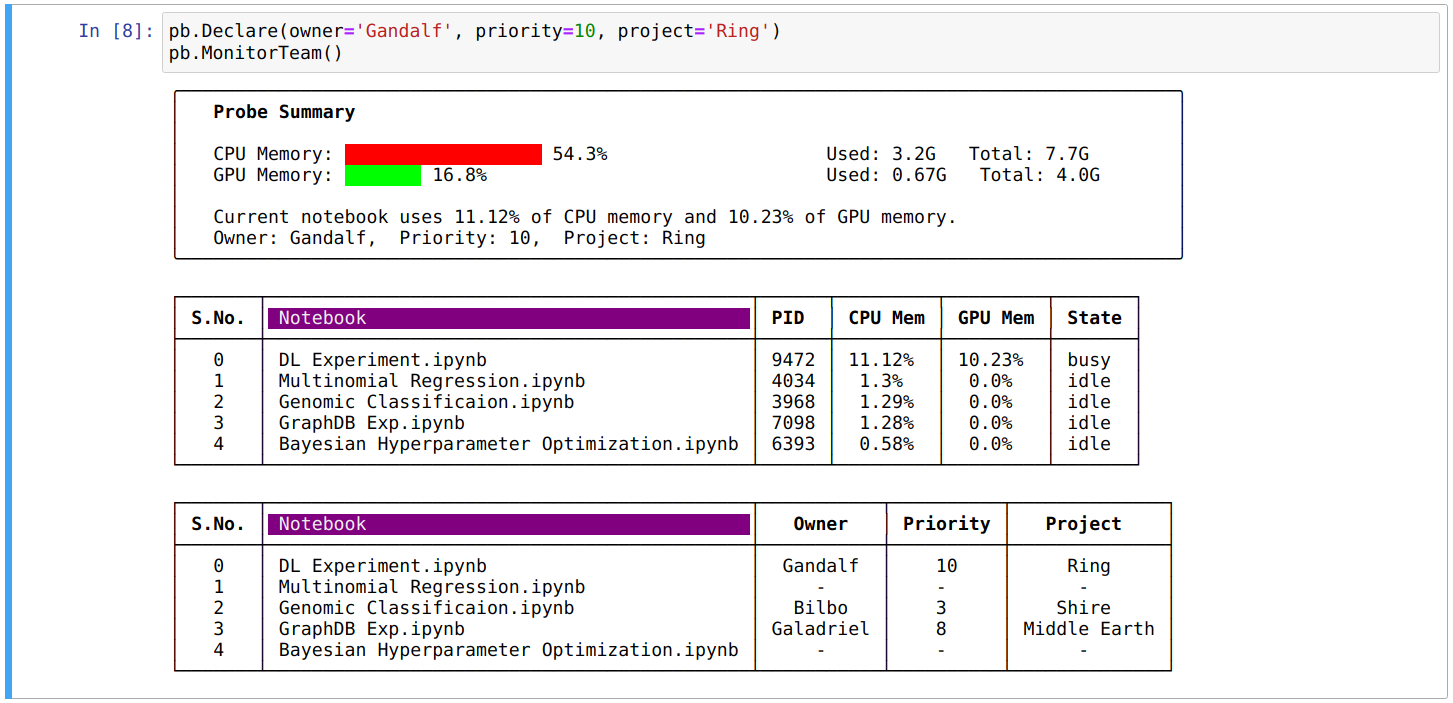Select the PID column header

[x=792, y=317]
